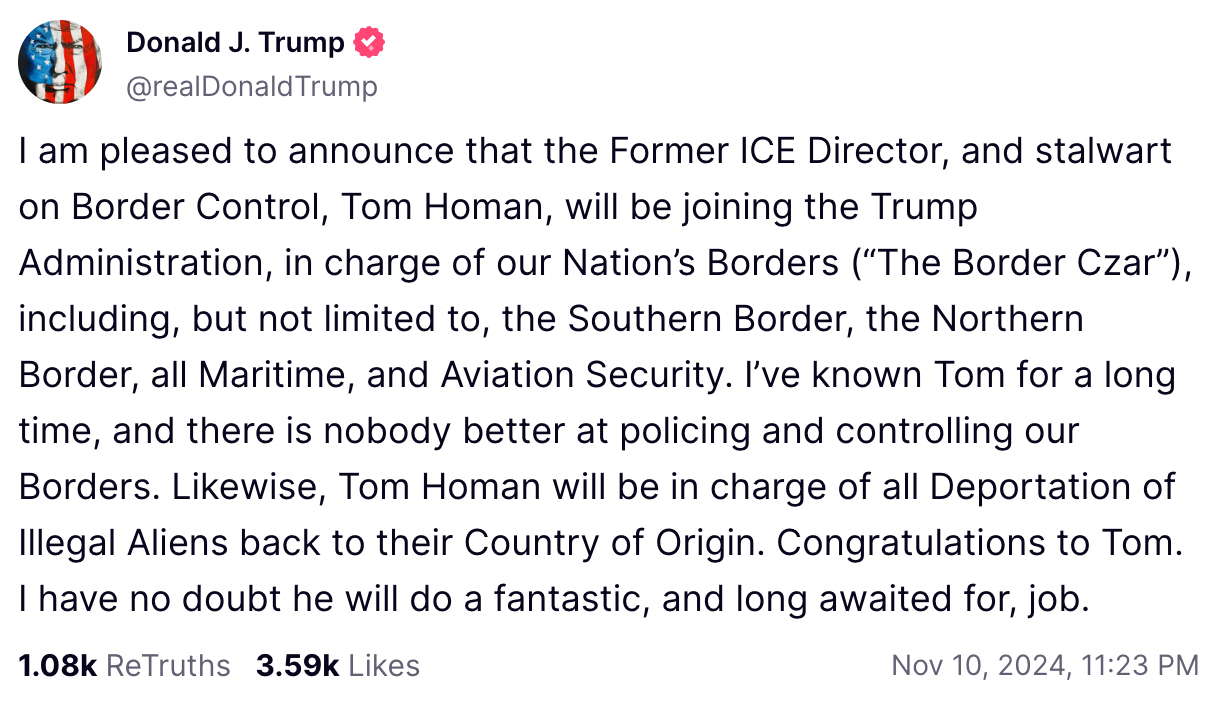Viewport: 1222px width, 708px height.
Task: Open the @realDonaldTrump handle link
Action: (x=252, y=87)
